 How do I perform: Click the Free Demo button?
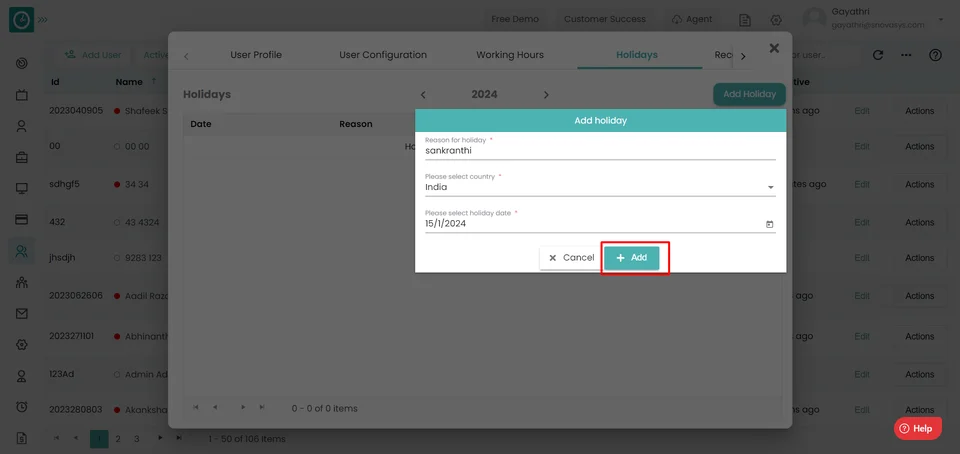pyautogui.click(x=515, y=20)
